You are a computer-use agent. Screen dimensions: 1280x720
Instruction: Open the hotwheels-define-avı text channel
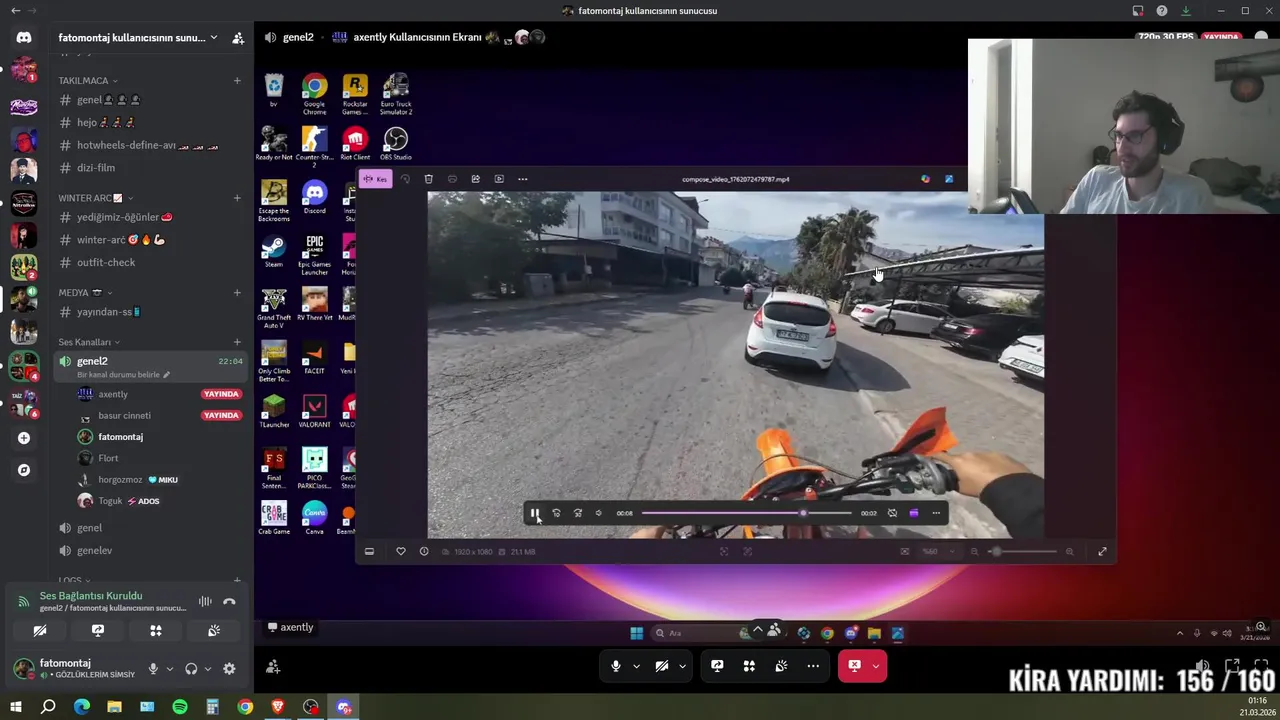coord(149,146)
